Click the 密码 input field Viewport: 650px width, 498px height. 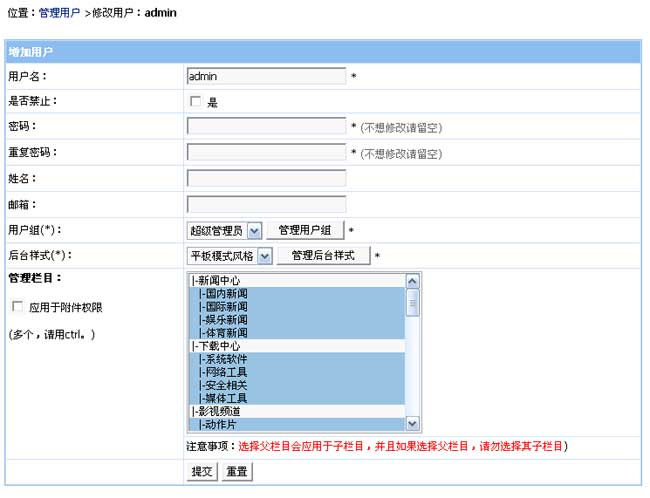click(266, 127)
